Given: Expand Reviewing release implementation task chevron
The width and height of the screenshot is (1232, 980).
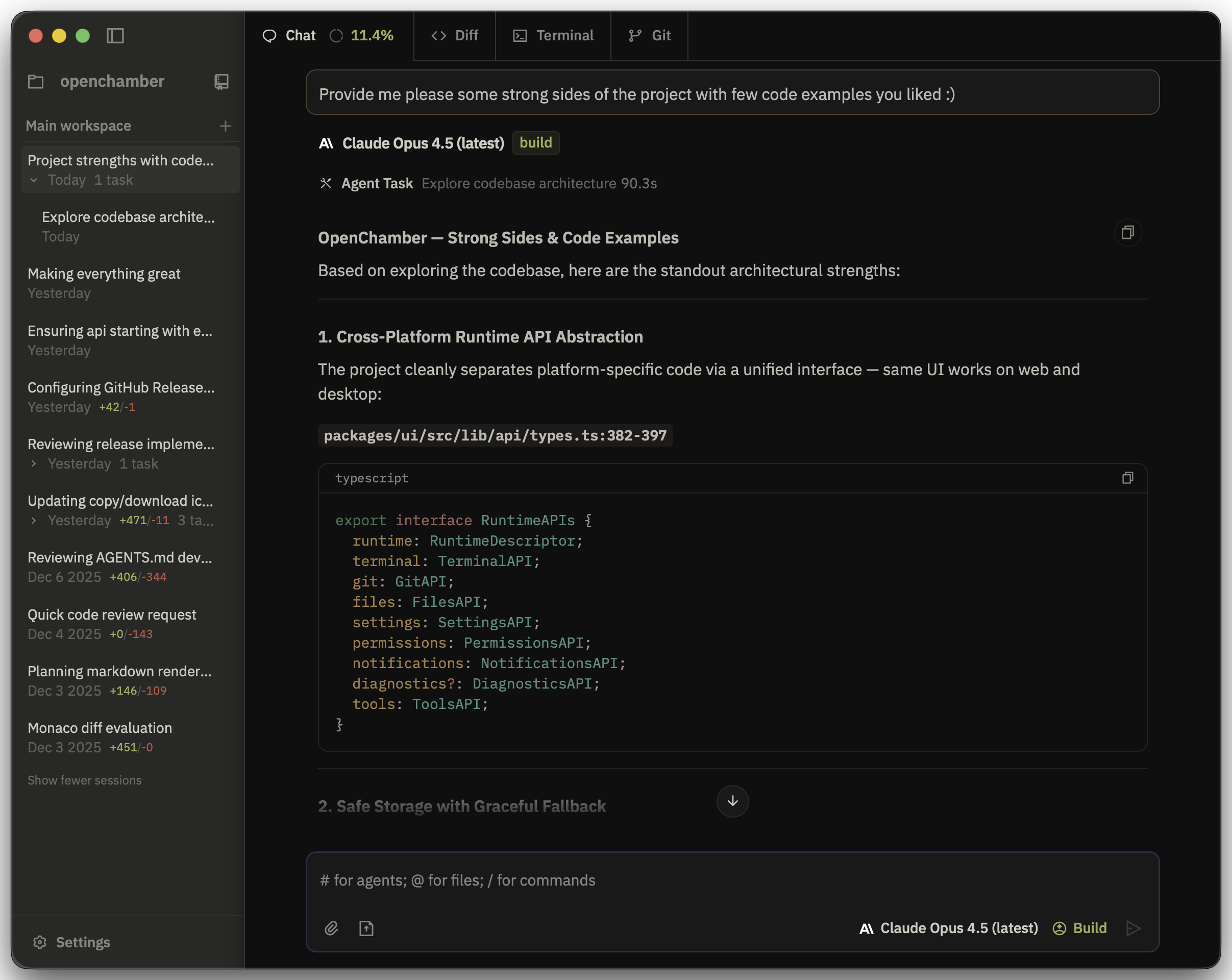Looking at the screenshot, I should pyautogui.click(x=34, y=463).
